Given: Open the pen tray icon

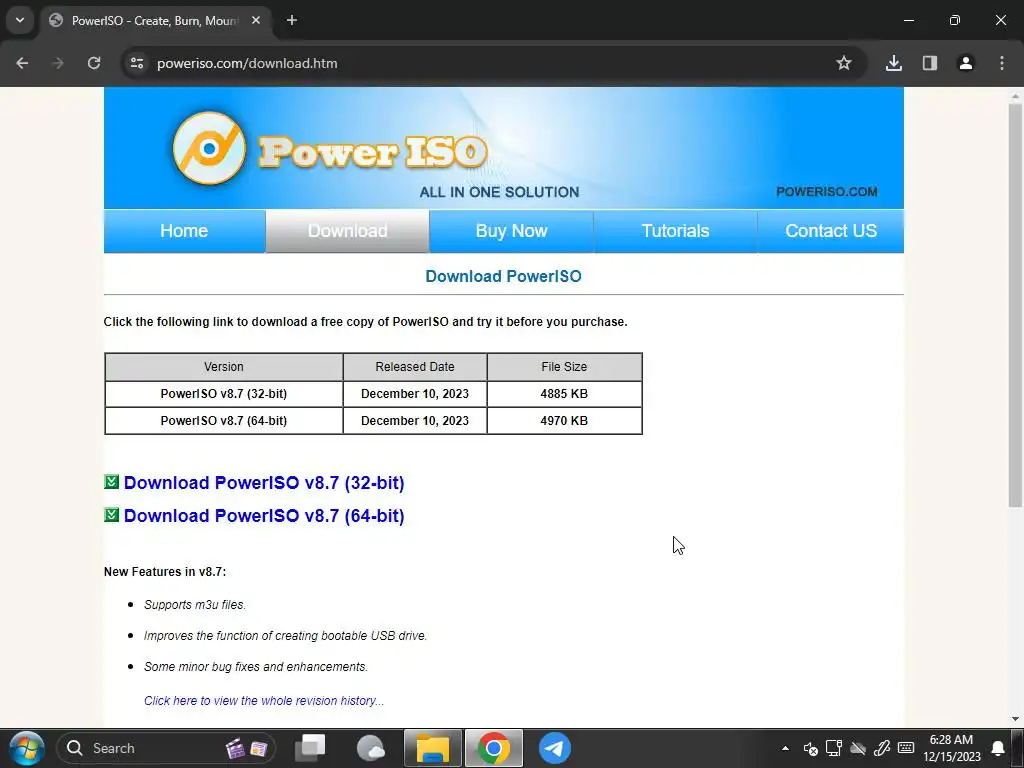Looking at the screenshot, I should 882,748.
